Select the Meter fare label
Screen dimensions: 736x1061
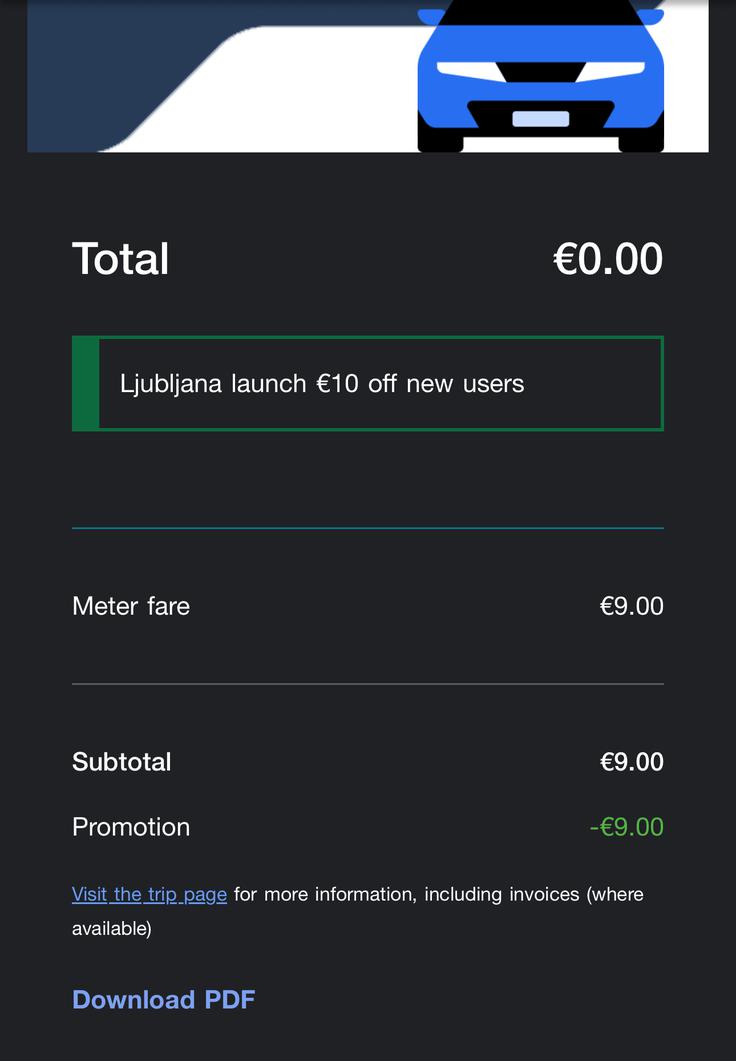coord(131,606)
